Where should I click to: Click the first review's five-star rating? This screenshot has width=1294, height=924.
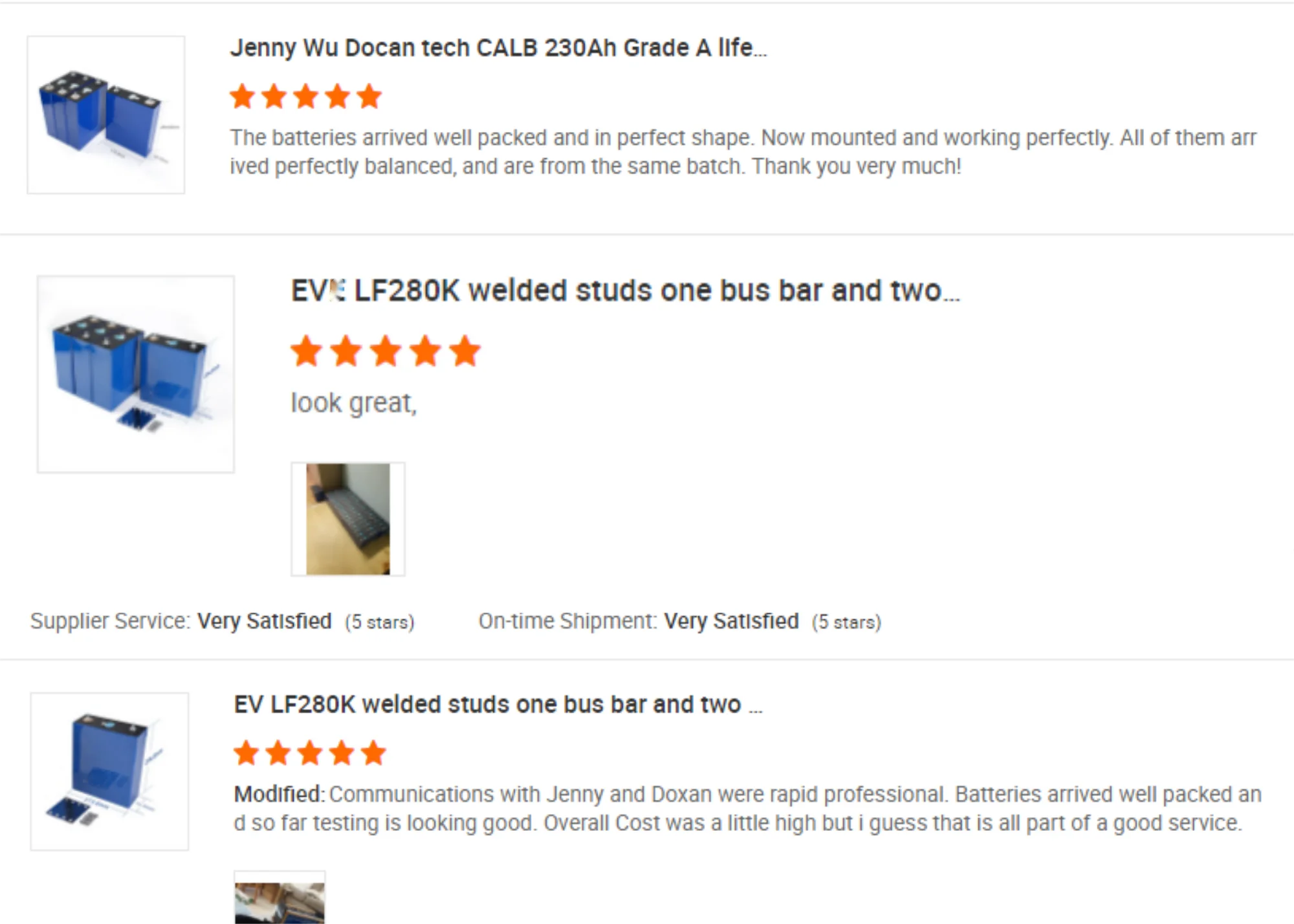tap(306, 96)
